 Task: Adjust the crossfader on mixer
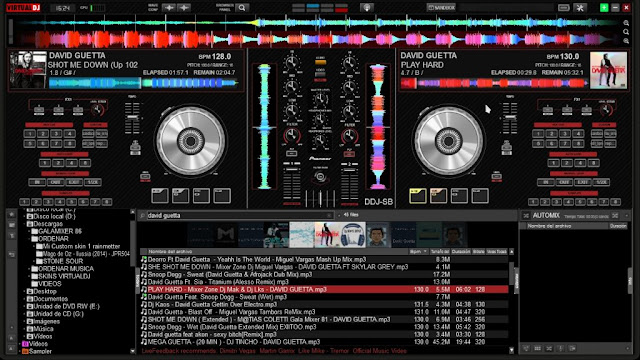click(x=320, y=198)
